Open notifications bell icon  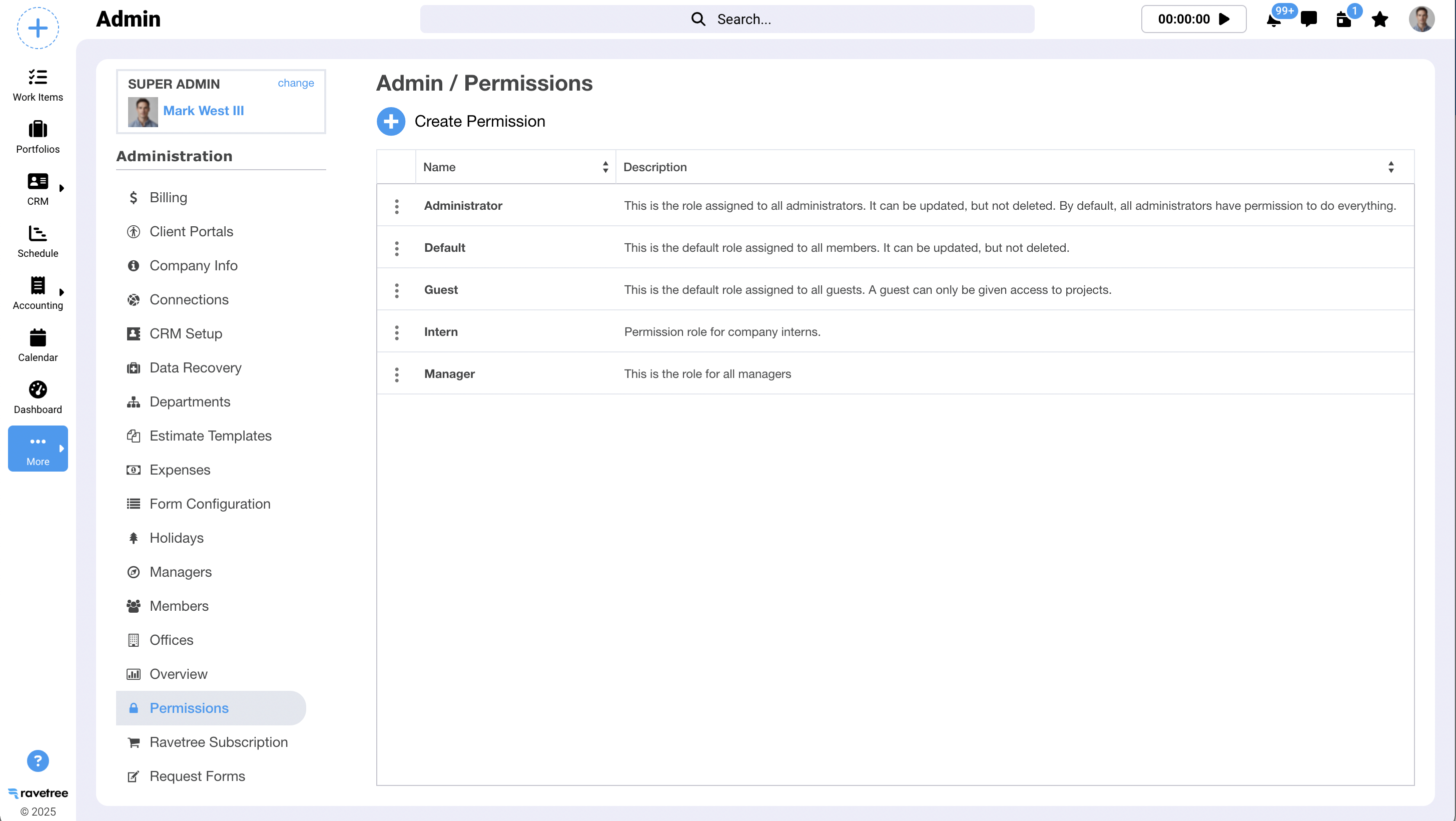1273,21
